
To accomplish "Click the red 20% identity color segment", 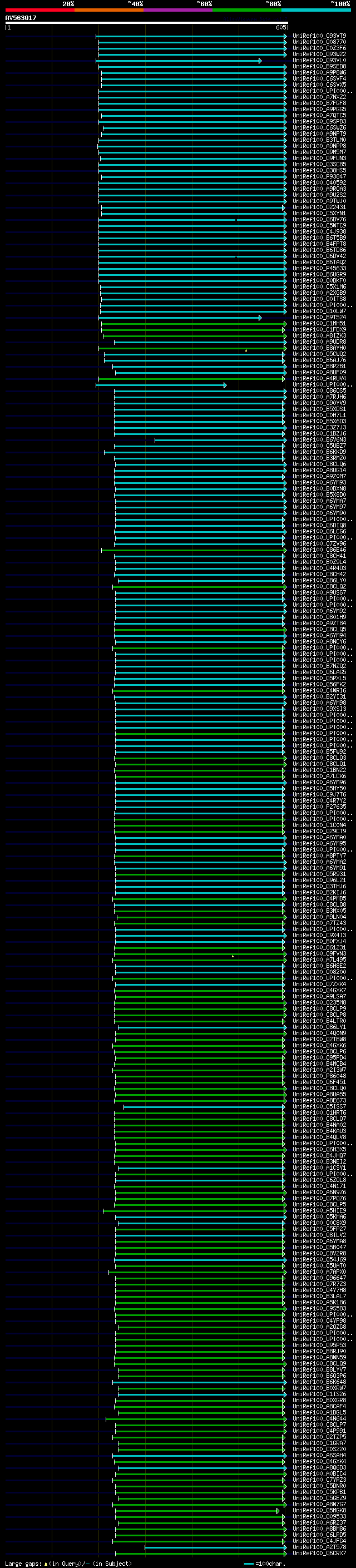I will pos(39,10).
